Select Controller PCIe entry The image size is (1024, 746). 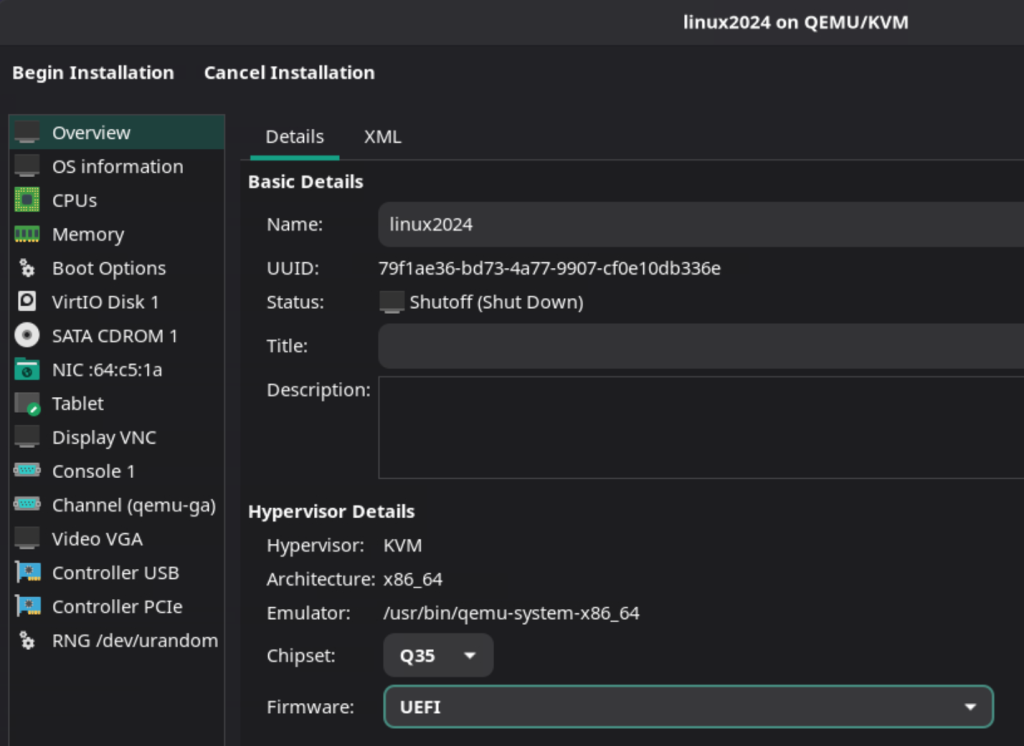(118, 607)
